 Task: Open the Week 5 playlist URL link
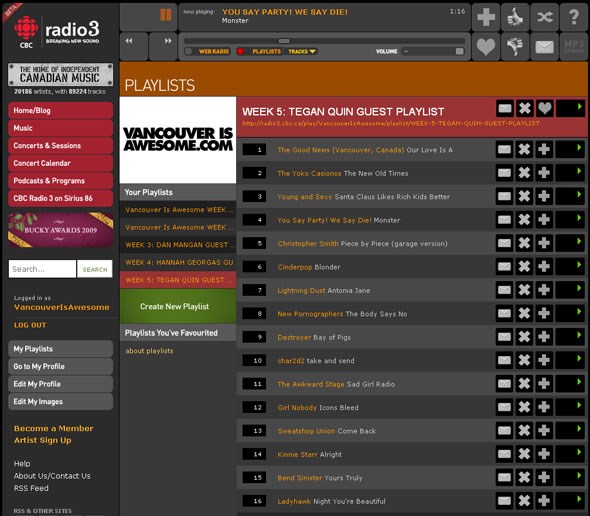391,123
